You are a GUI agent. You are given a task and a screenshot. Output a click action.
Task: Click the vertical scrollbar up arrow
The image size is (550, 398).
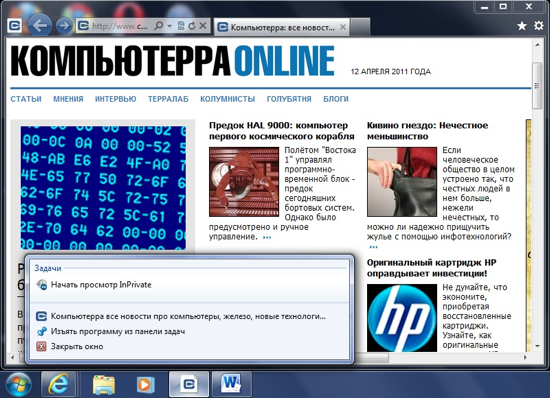[537, 45]
